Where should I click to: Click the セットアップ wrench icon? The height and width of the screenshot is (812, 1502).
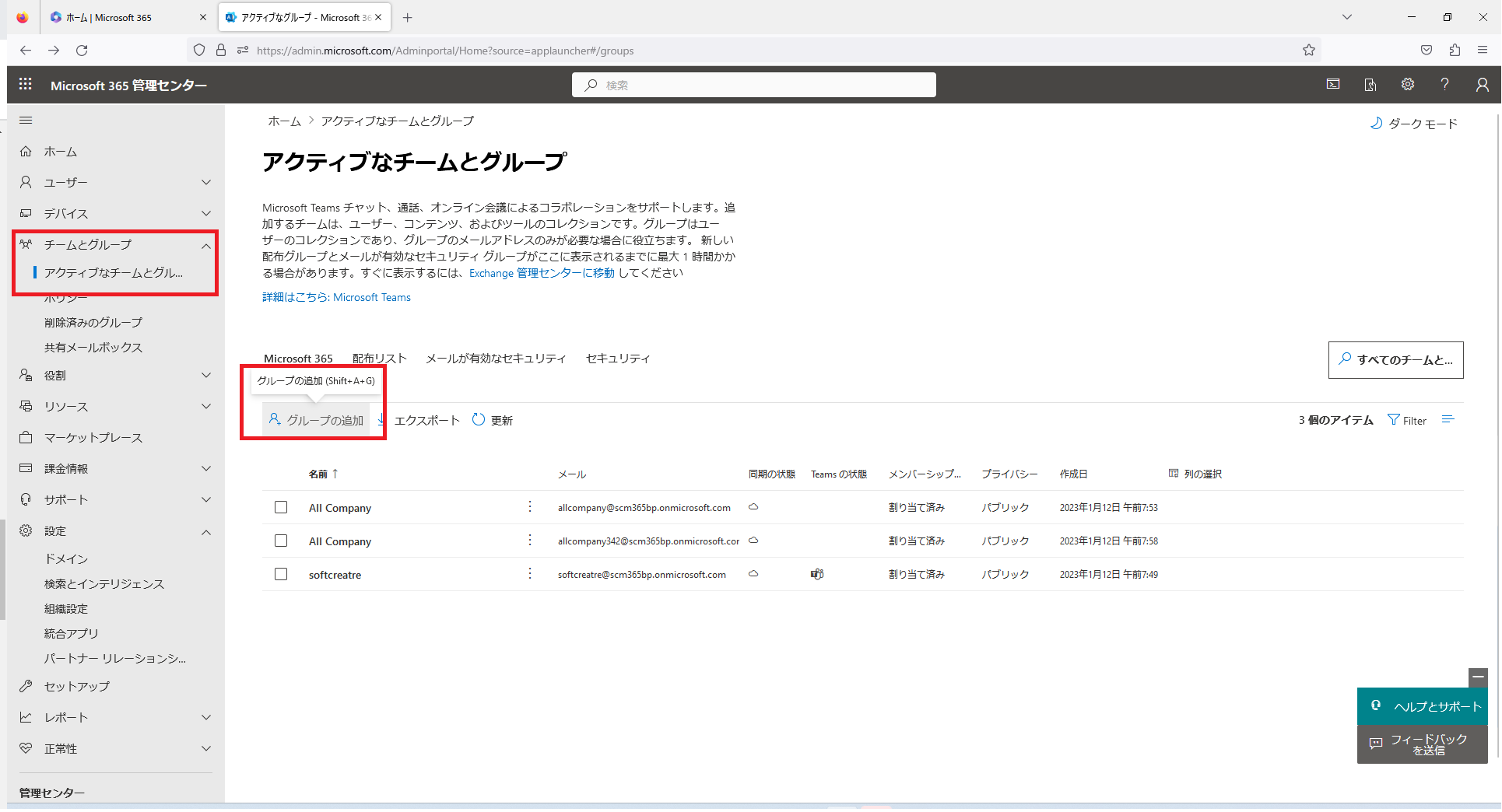point(26,686)
